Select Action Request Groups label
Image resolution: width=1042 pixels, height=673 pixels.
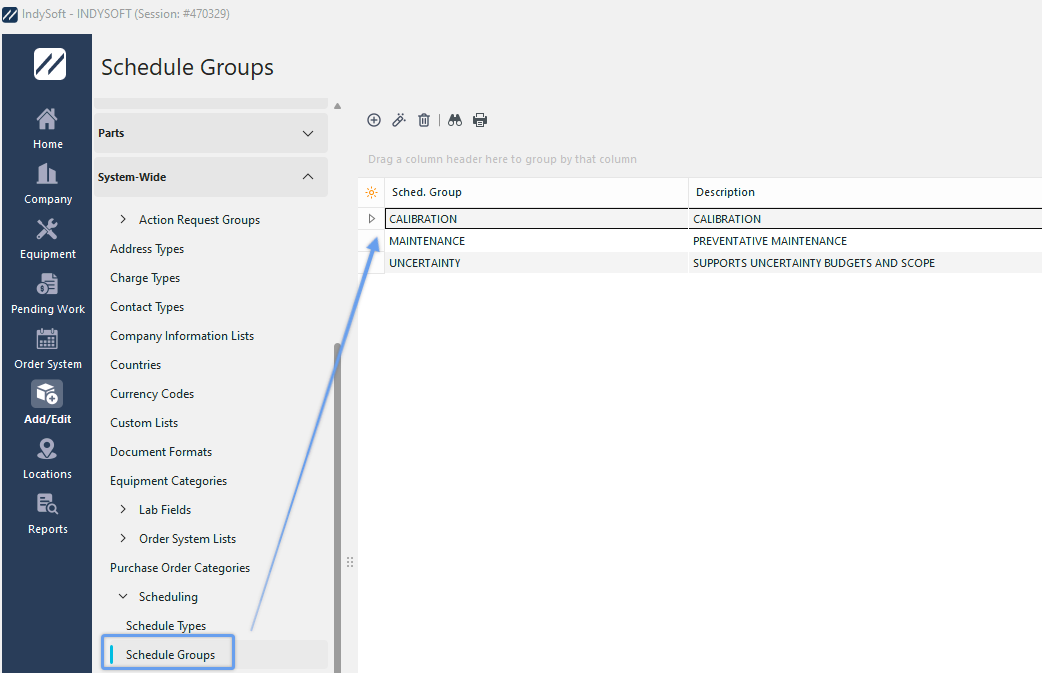click(199, 220)
